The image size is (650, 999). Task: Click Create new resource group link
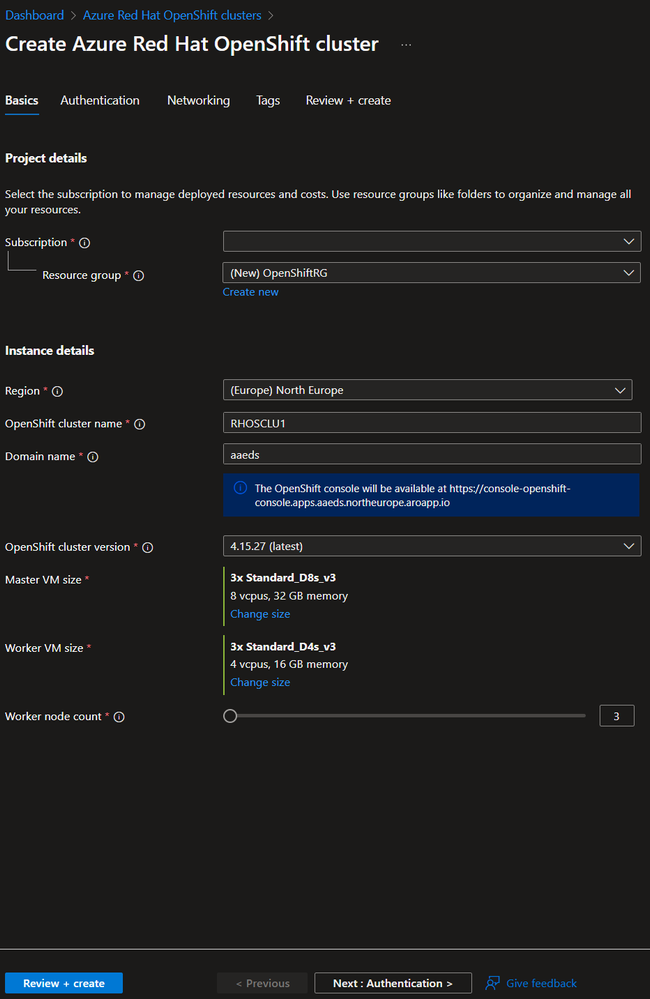[250, 292]
